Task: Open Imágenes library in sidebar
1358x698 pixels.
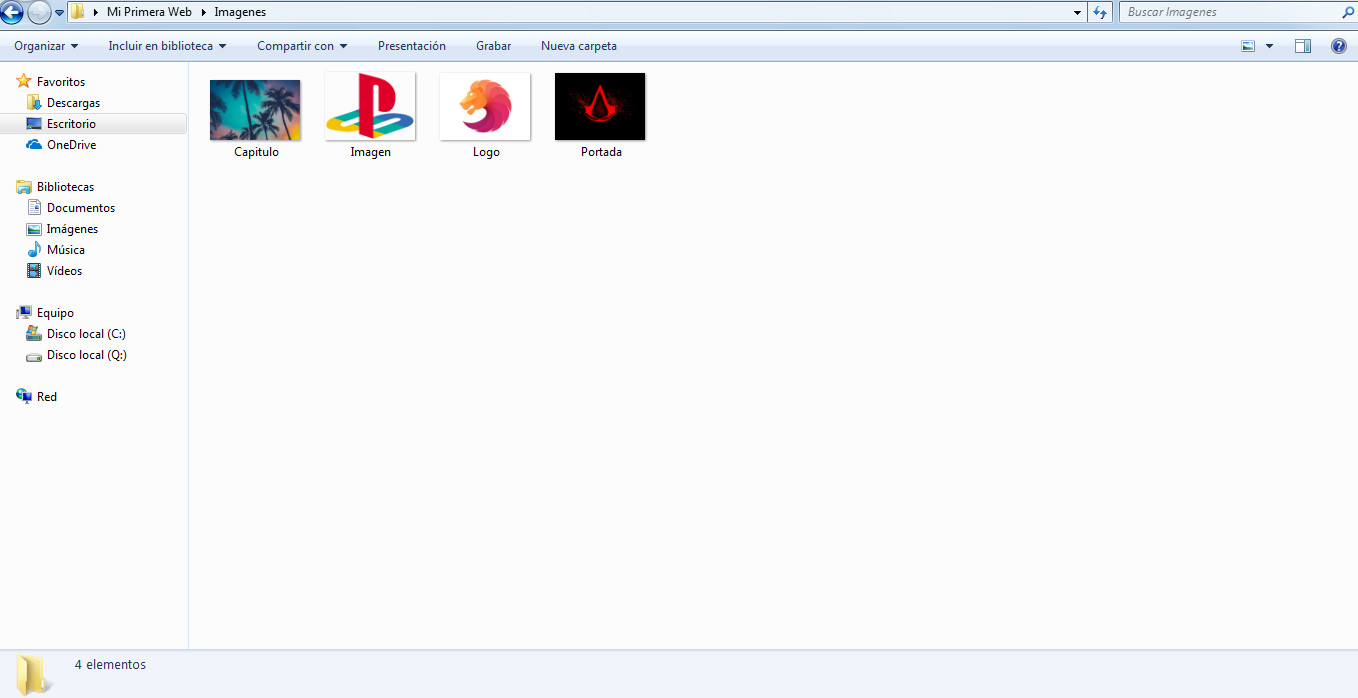Action: (x=72, y=229)
